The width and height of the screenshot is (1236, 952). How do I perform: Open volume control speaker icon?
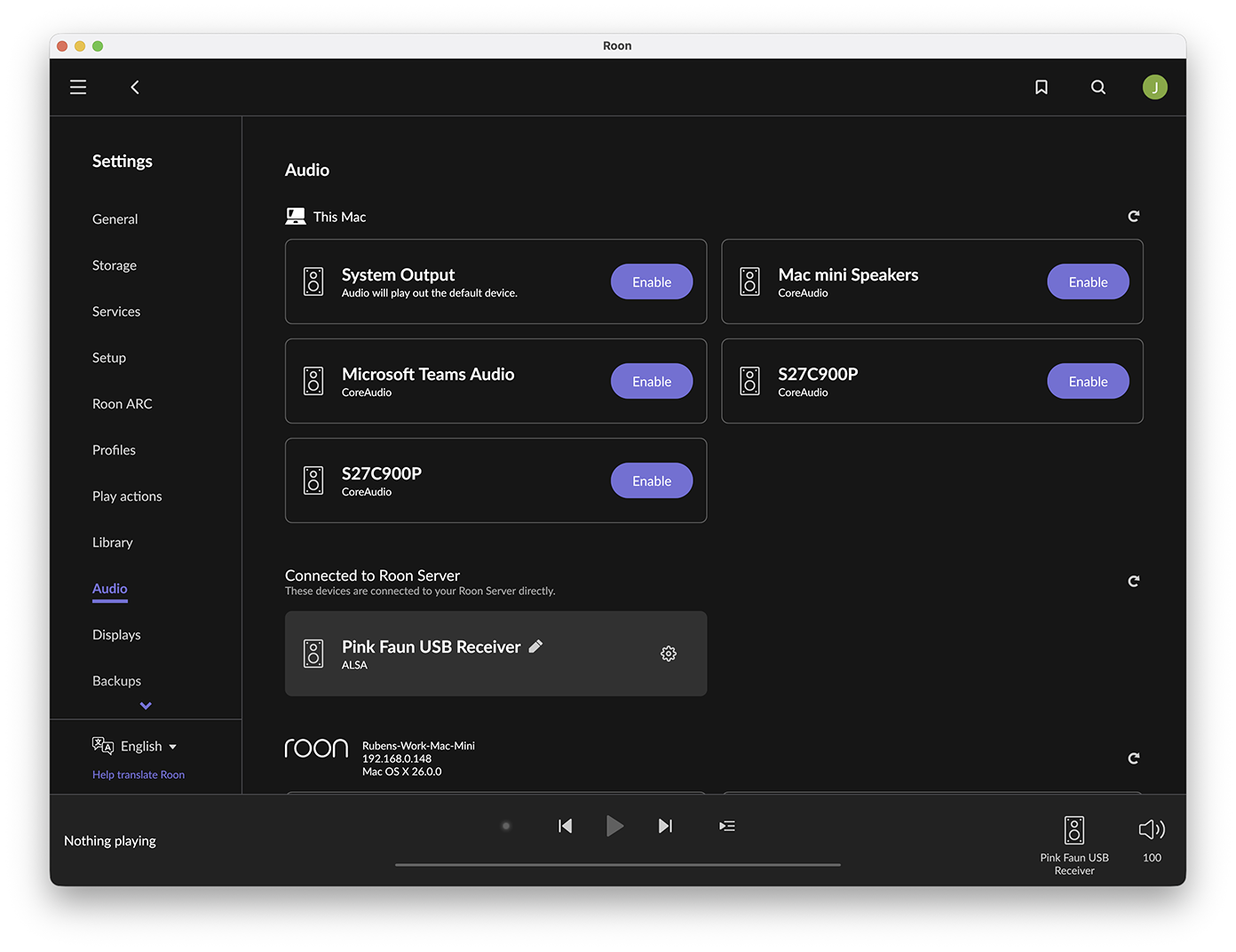click(x=1152, y=829)
